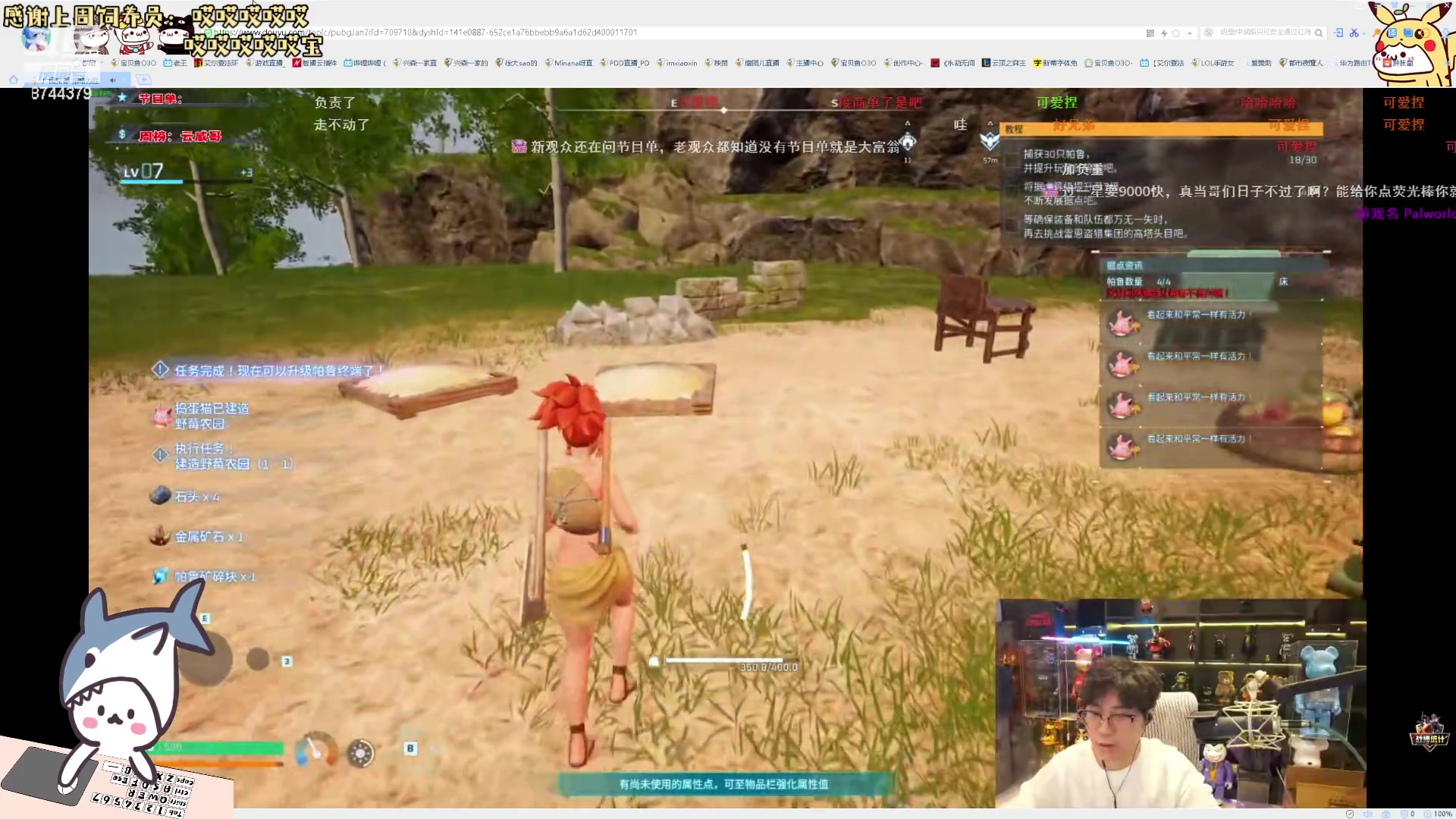
Task: Click the login arrow icon in toolbar
Action: coord(1339,33)
